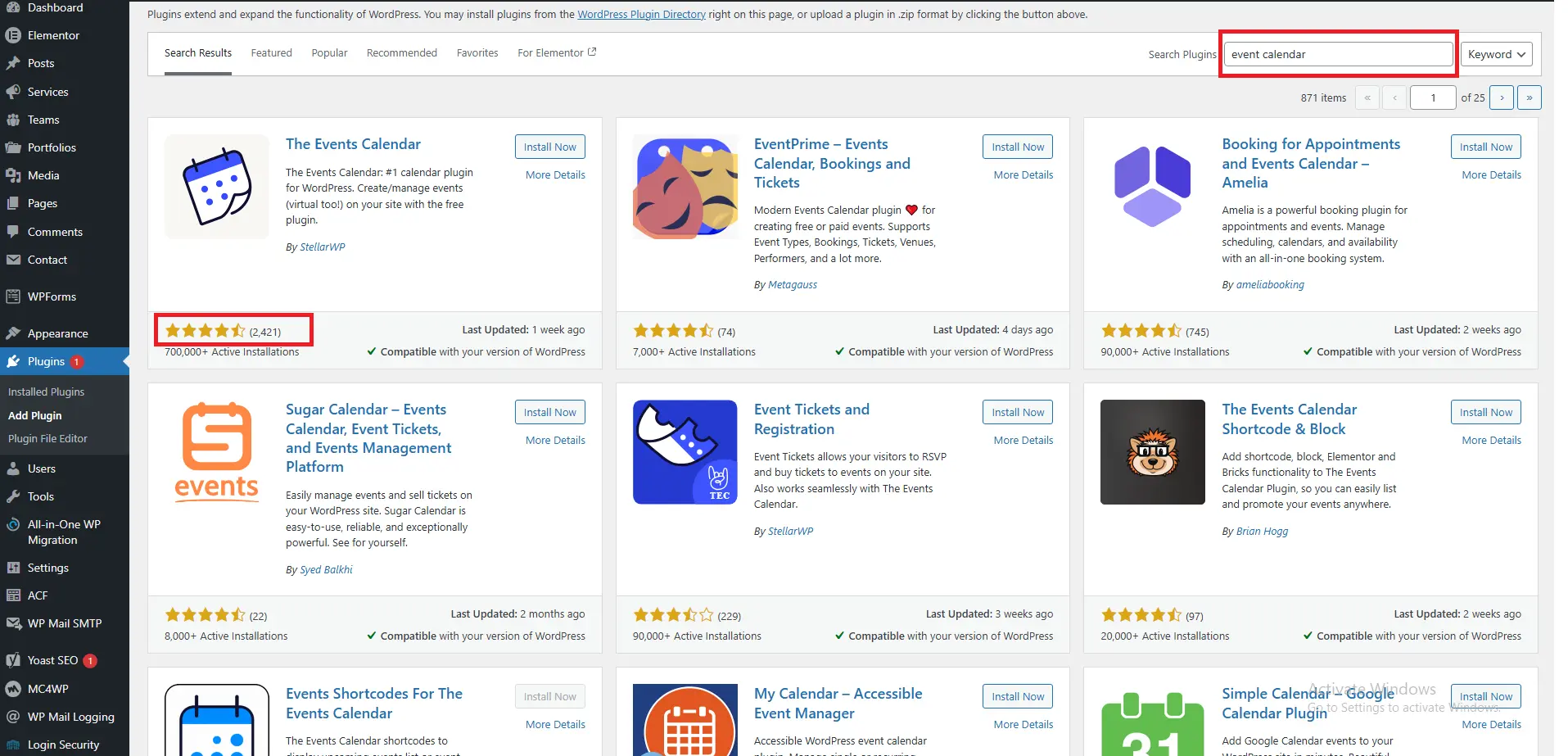Open the Media library icon
Viewport: 1568px width, 756px height.
pyautogui.click(x=13, y=175)
